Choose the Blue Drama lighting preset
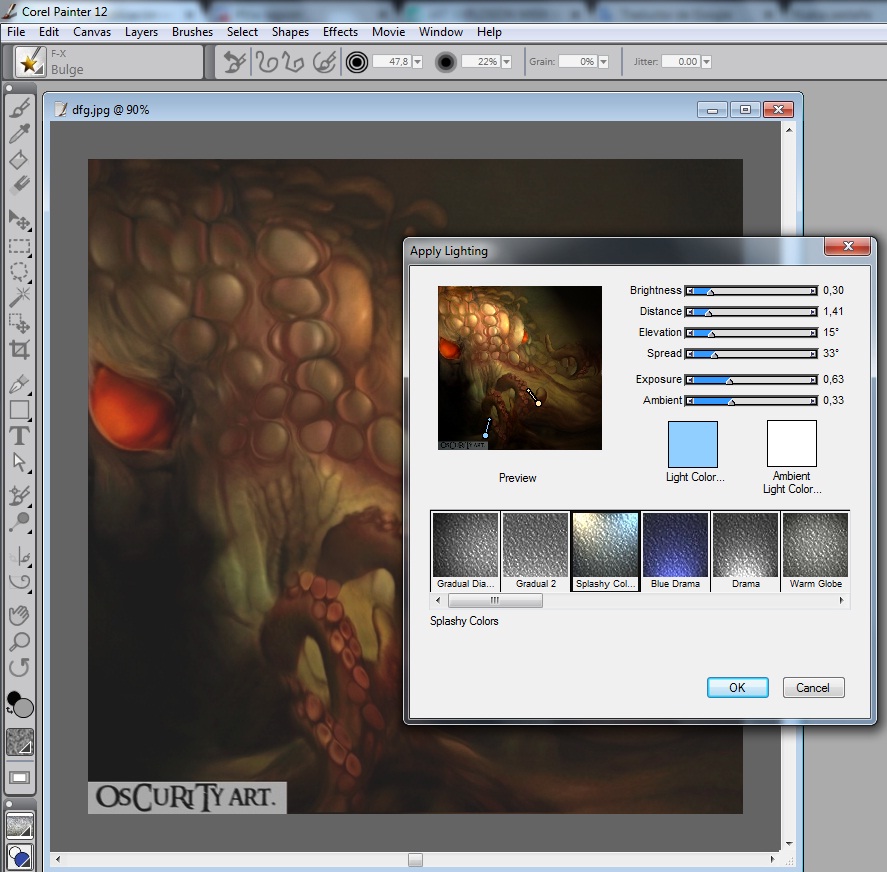887x872 pixels. point(675,546)
